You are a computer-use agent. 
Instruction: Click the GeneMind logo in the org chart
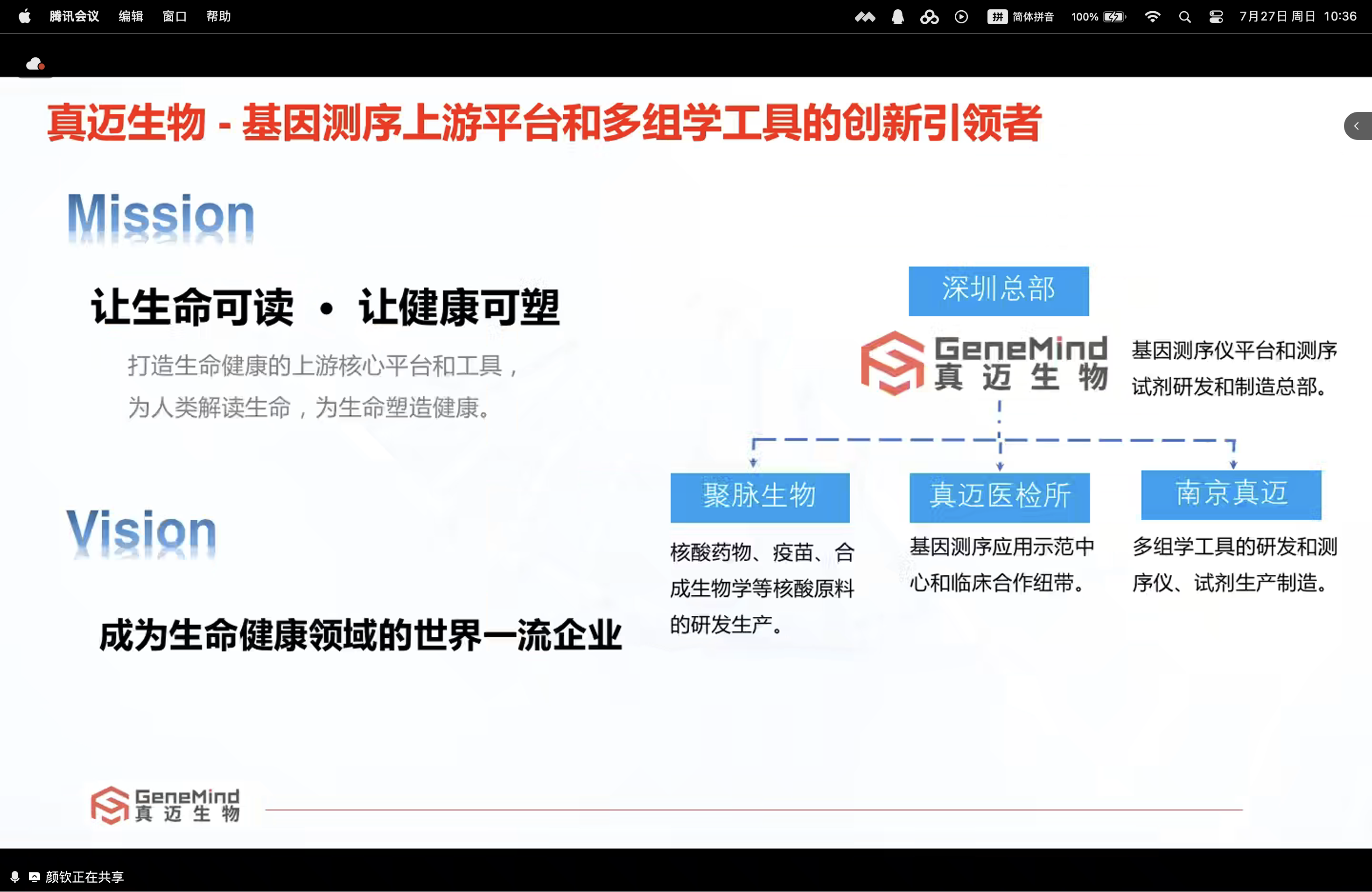click(984, 363)
